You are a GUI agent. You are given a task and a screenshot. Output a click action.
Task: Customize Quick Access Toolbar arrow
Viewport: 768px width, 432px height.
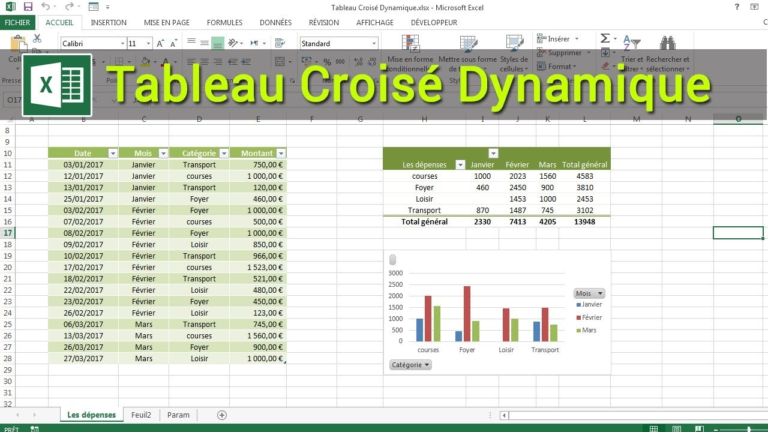tap(108, 7)
